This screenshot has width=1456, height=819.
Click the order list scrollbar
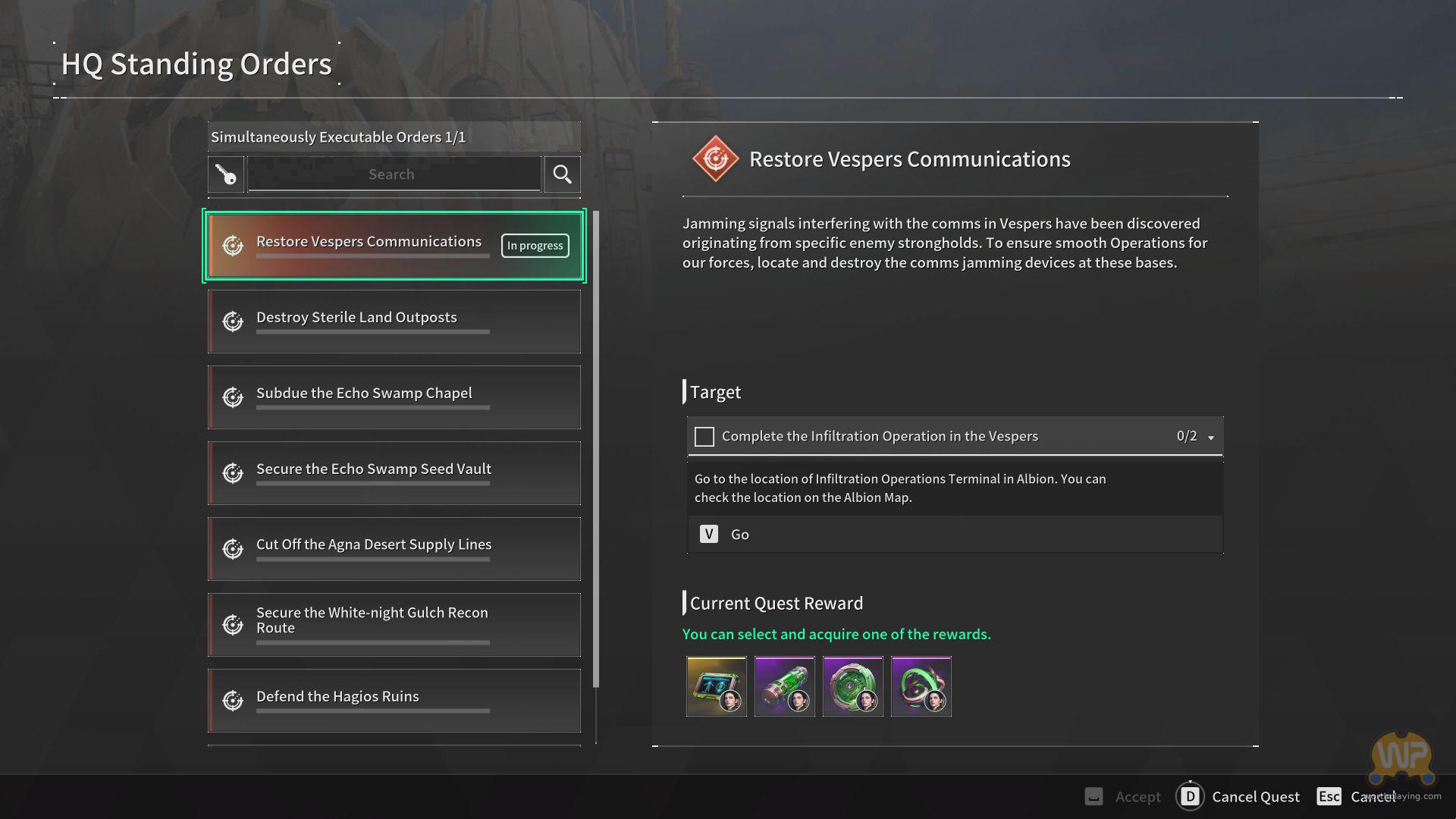click(596, 449)
